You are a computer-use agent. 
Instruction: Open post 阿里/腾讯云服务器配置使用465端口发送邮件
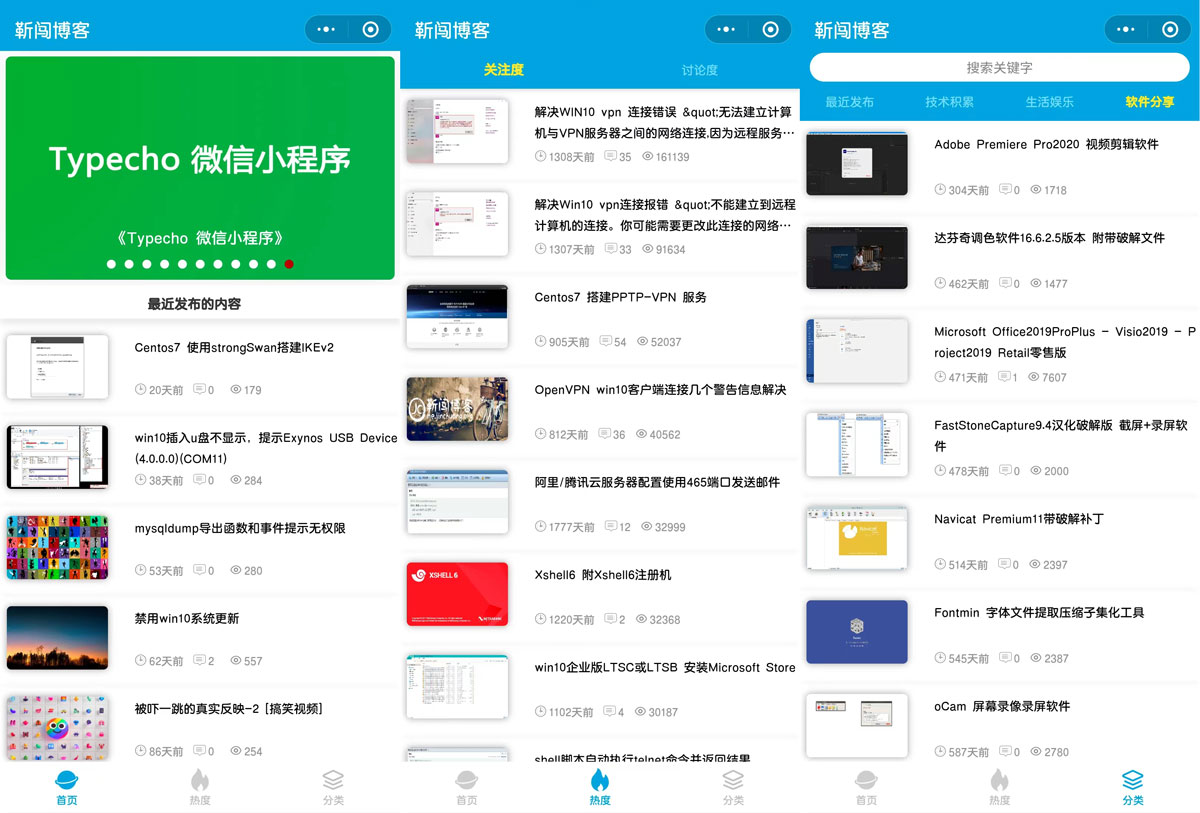pyautogui.click(x=657, y=482)
